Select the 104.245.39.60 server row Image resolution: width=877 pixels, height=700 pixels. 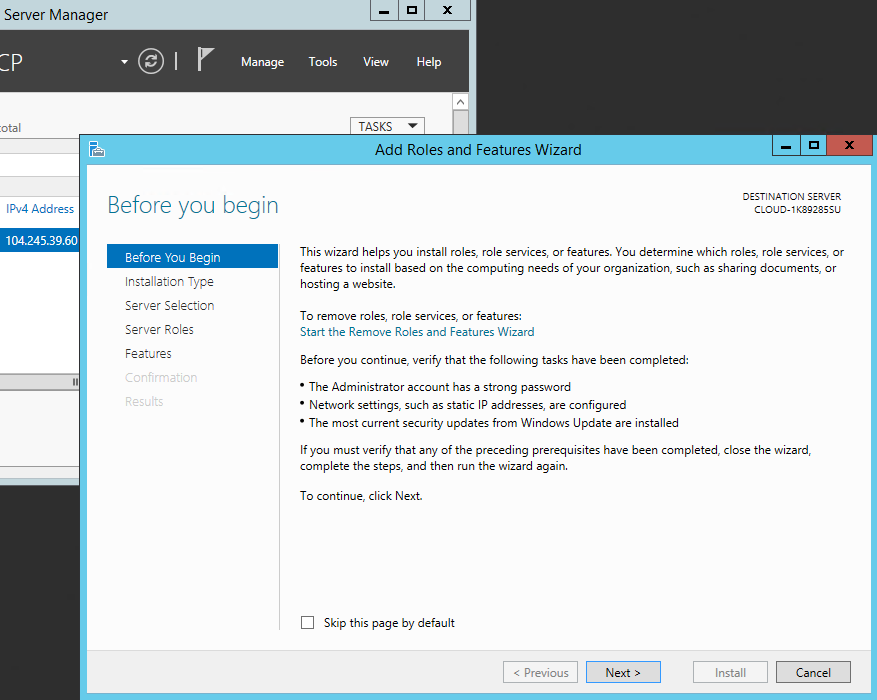click(x=40, y=240)
